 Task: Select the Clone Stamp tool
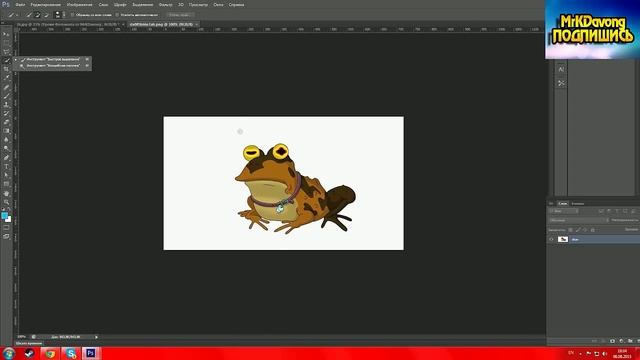(6, 104)
